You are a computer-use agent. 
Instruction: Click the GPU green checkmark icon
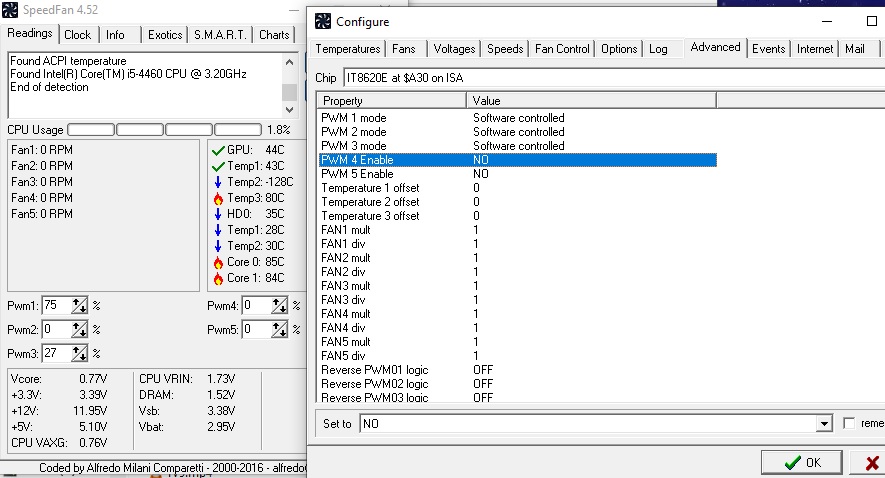(x=218, y=151)
